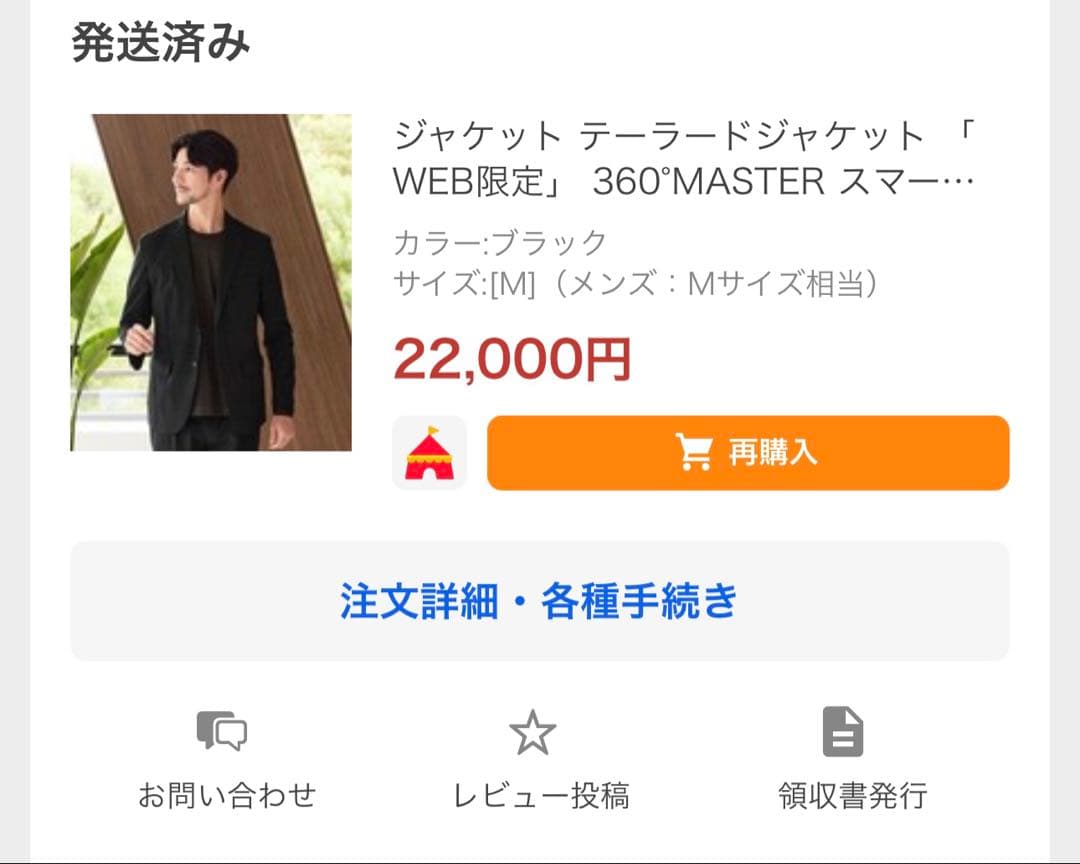Click the カラー:ブラック option text
1080x864 pixels.
[500, 242]
